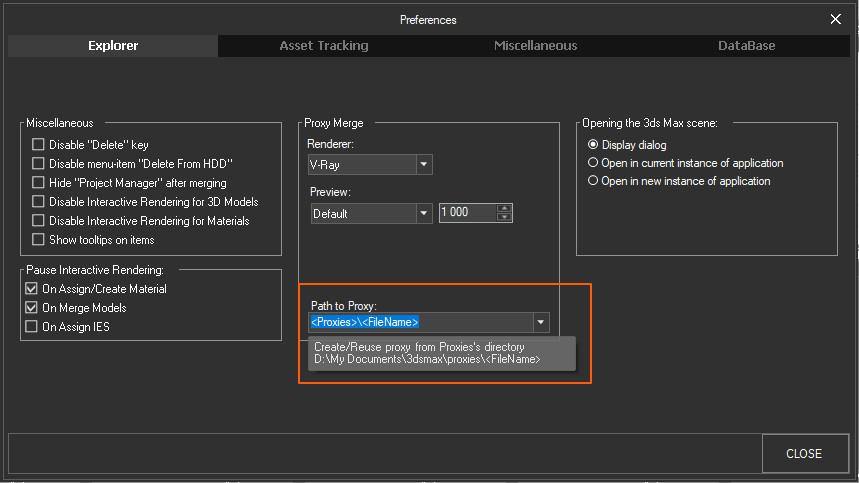Toggle Hide "Project Manager" after merging
The height and width of the screenshot is (483, 859).
(x=38, y=182)
